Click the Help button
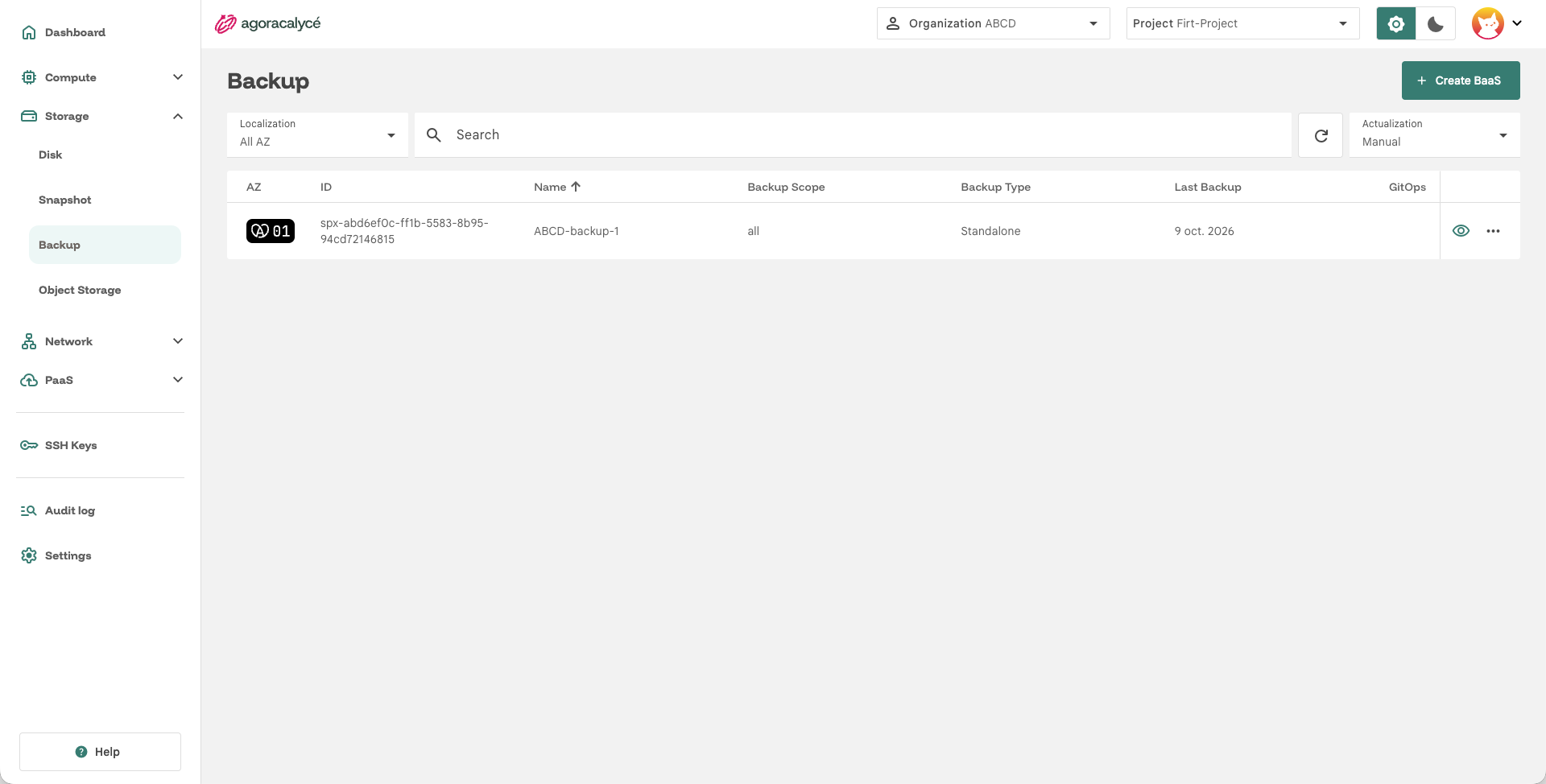The image size is (1546, 784). click(x=100, y=752)
